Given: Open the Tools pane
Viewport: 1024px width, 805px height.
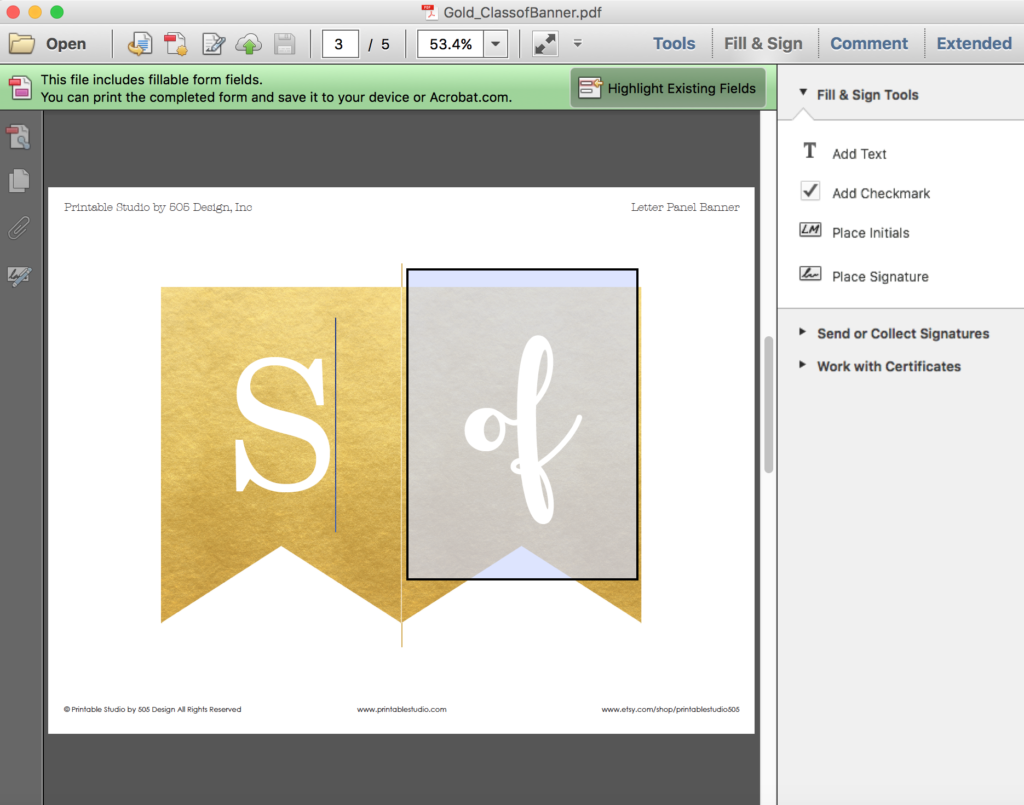Looking at the screenshot, I should tap(673, 43).
